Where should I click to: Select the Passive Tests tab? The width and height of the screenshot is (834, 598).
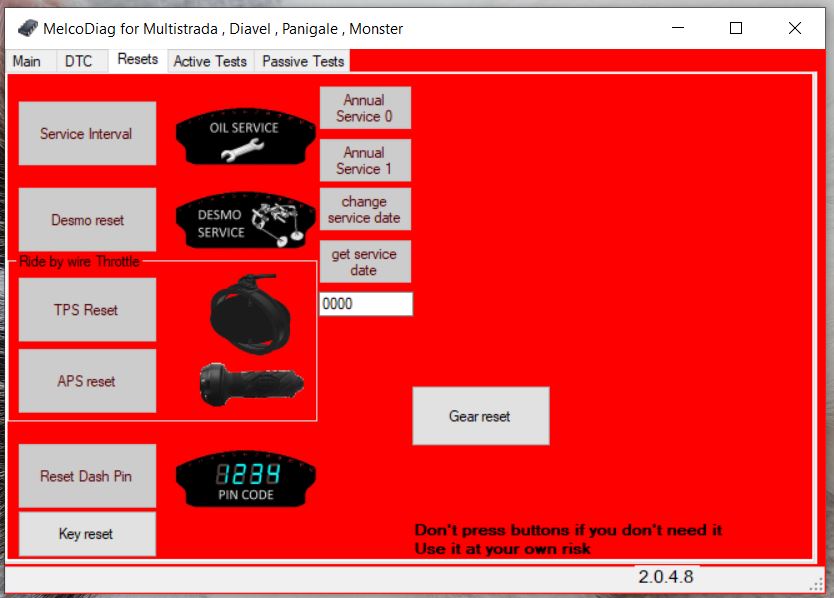tap(303, 61)
